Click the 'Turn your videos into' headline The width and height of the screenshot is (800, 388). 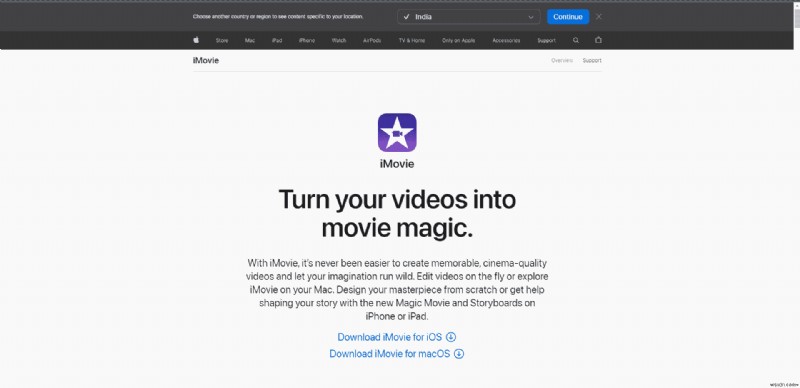pyautogui.click(x=397, y=199)
